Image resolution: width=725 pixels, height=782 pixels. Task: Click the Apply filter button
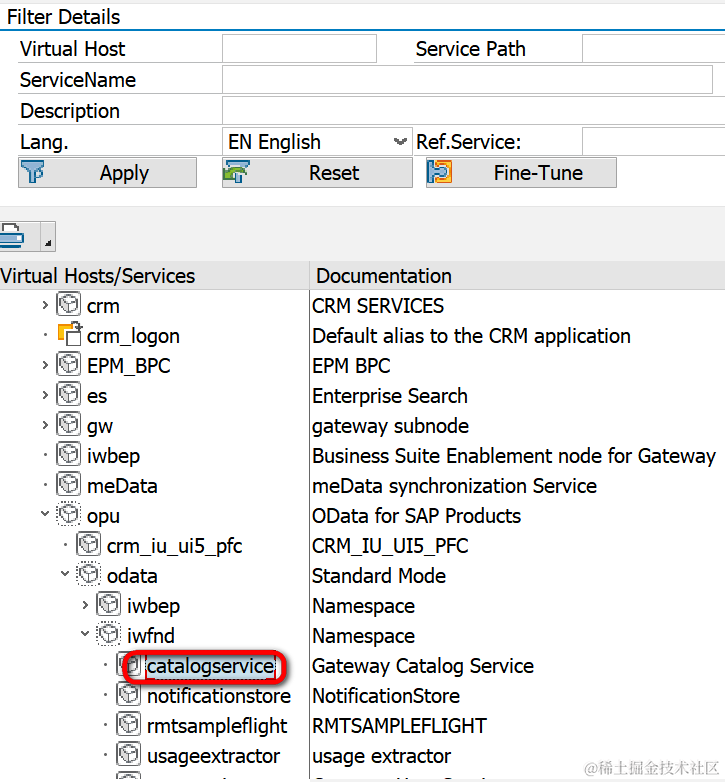point(107,173)
